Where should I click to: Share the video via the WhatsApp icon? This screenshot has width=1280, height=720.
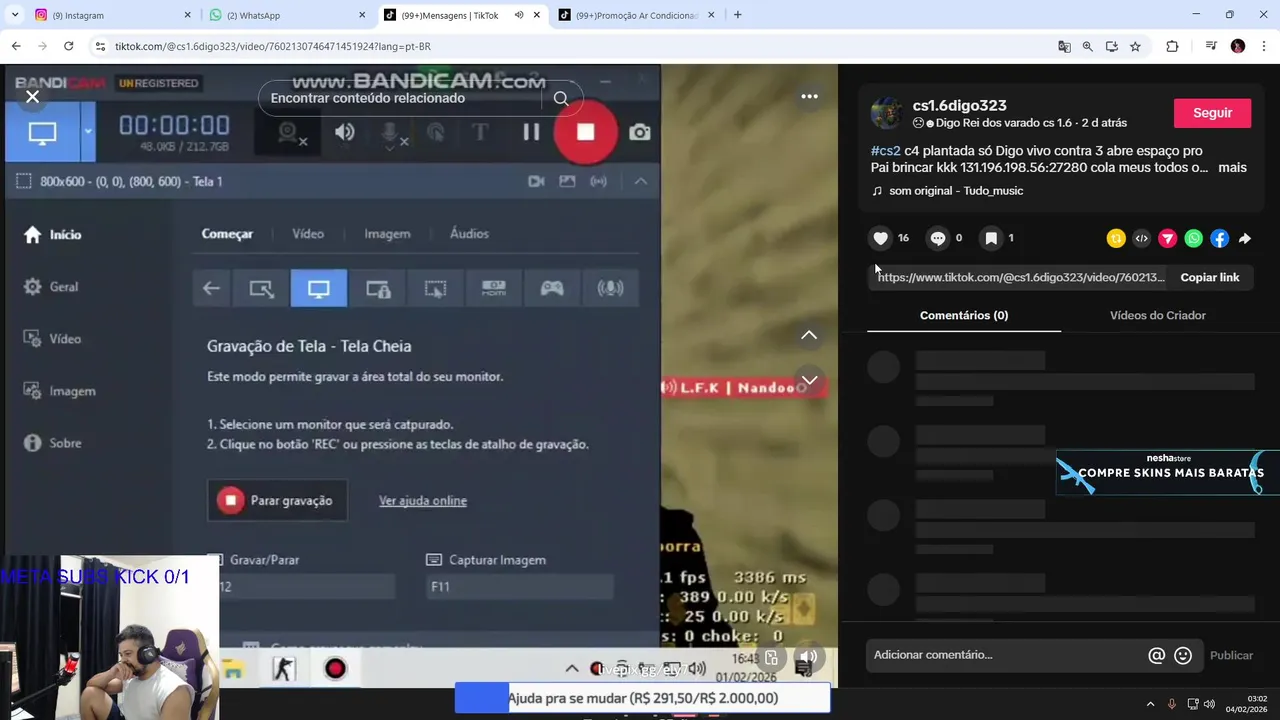tap(1193, 238)
